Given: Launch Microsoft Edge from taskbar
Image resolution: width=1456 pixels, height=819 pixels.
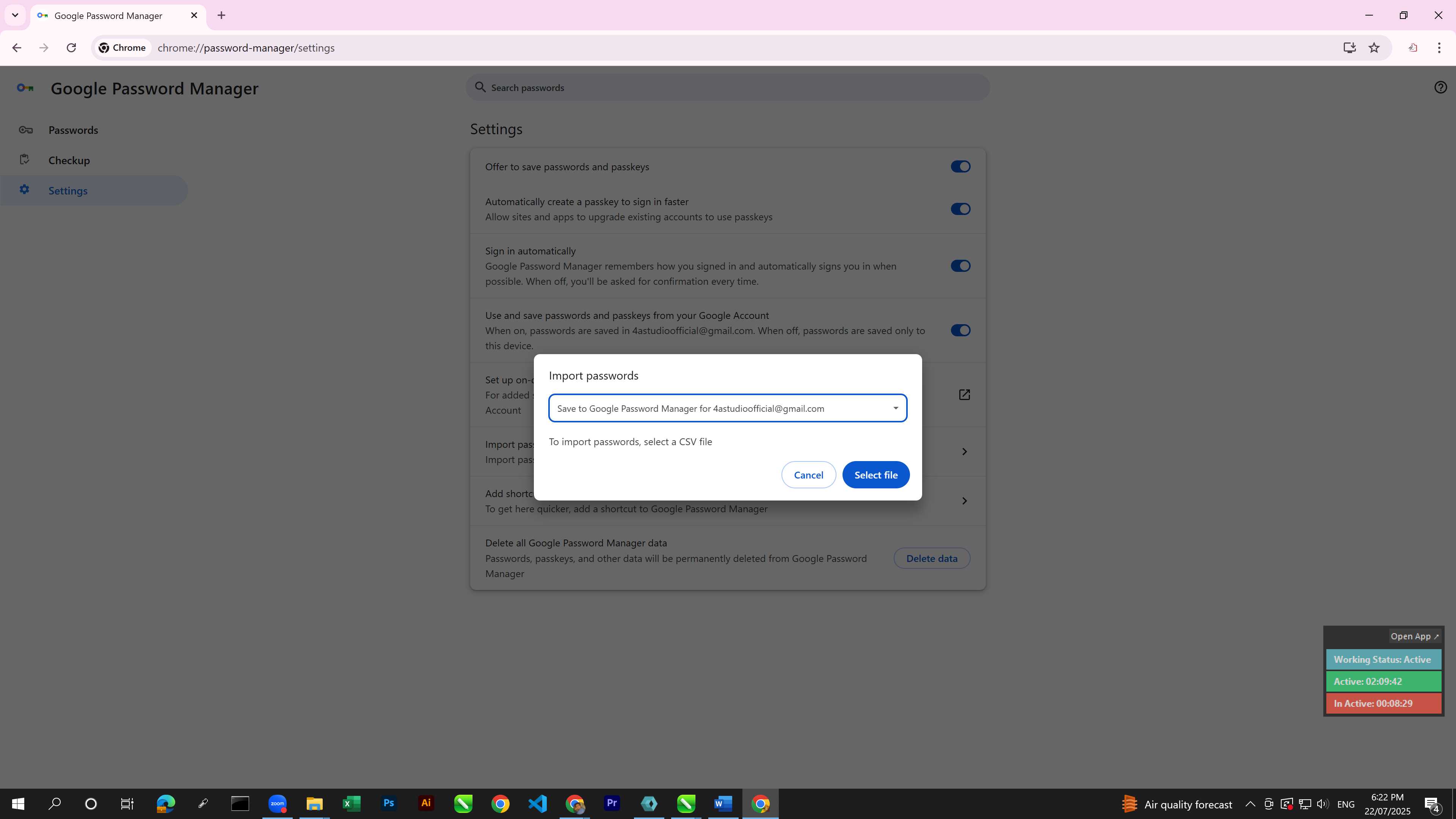Looking at the screenshot, I should (166, 804).
